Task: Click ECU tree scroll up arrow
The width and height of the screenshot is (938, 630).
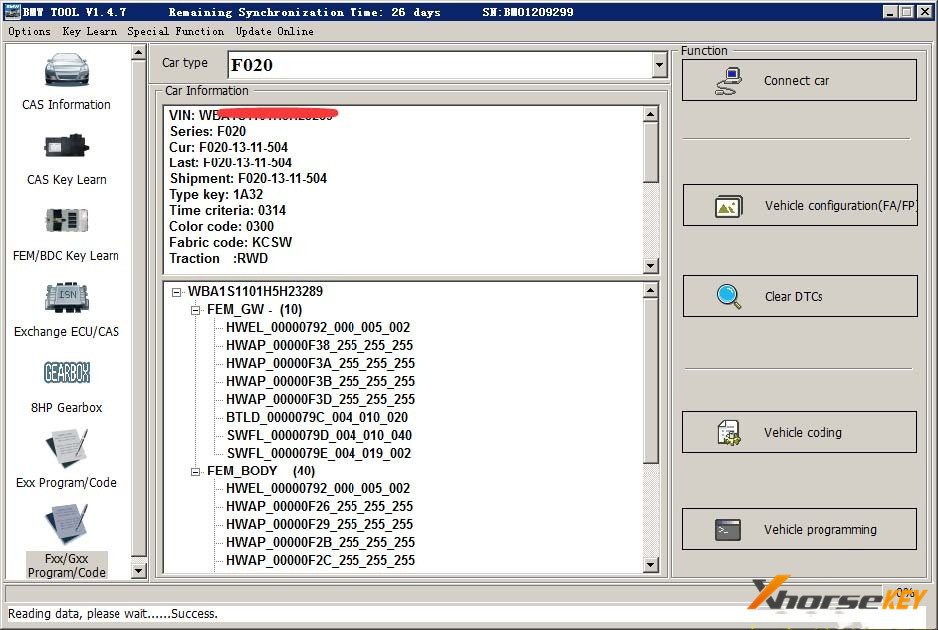Action: tap(651, 291)
